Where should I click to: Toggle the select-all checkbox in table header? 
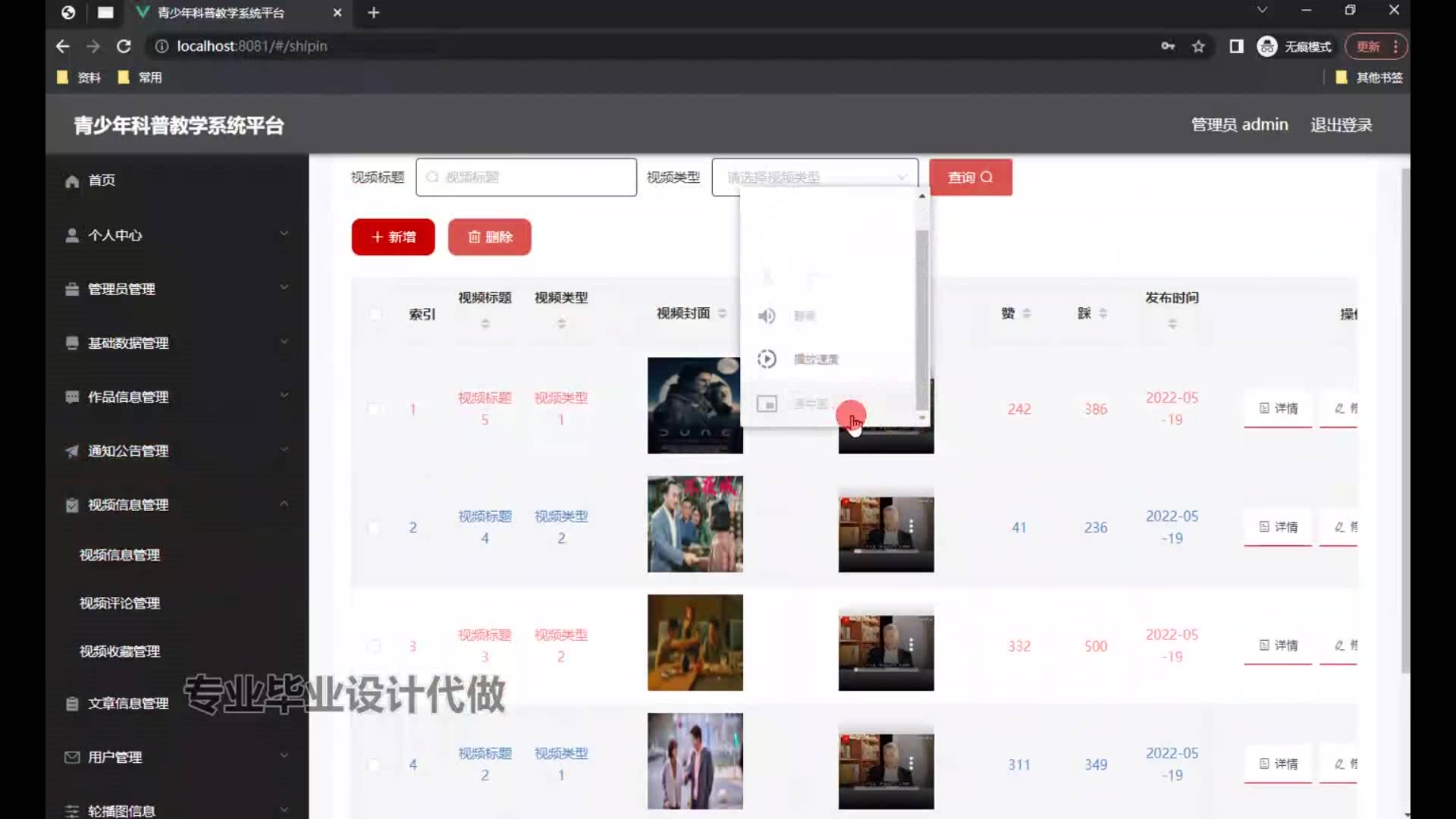375,314
